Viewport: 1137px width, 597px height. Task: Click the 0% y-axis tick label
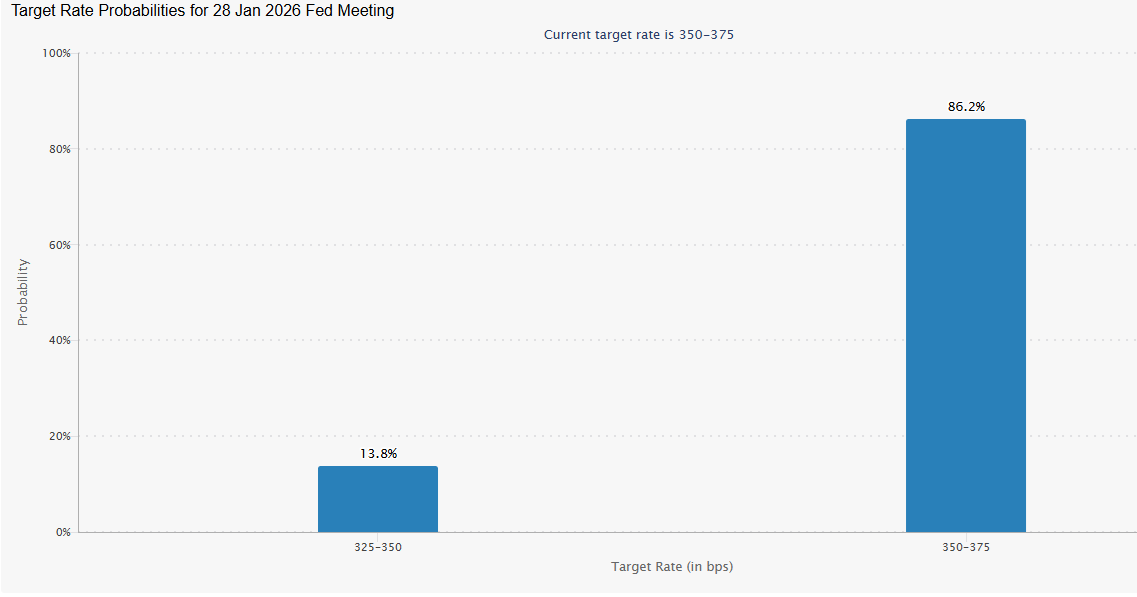pyautogui.click(x=62, y=532)
